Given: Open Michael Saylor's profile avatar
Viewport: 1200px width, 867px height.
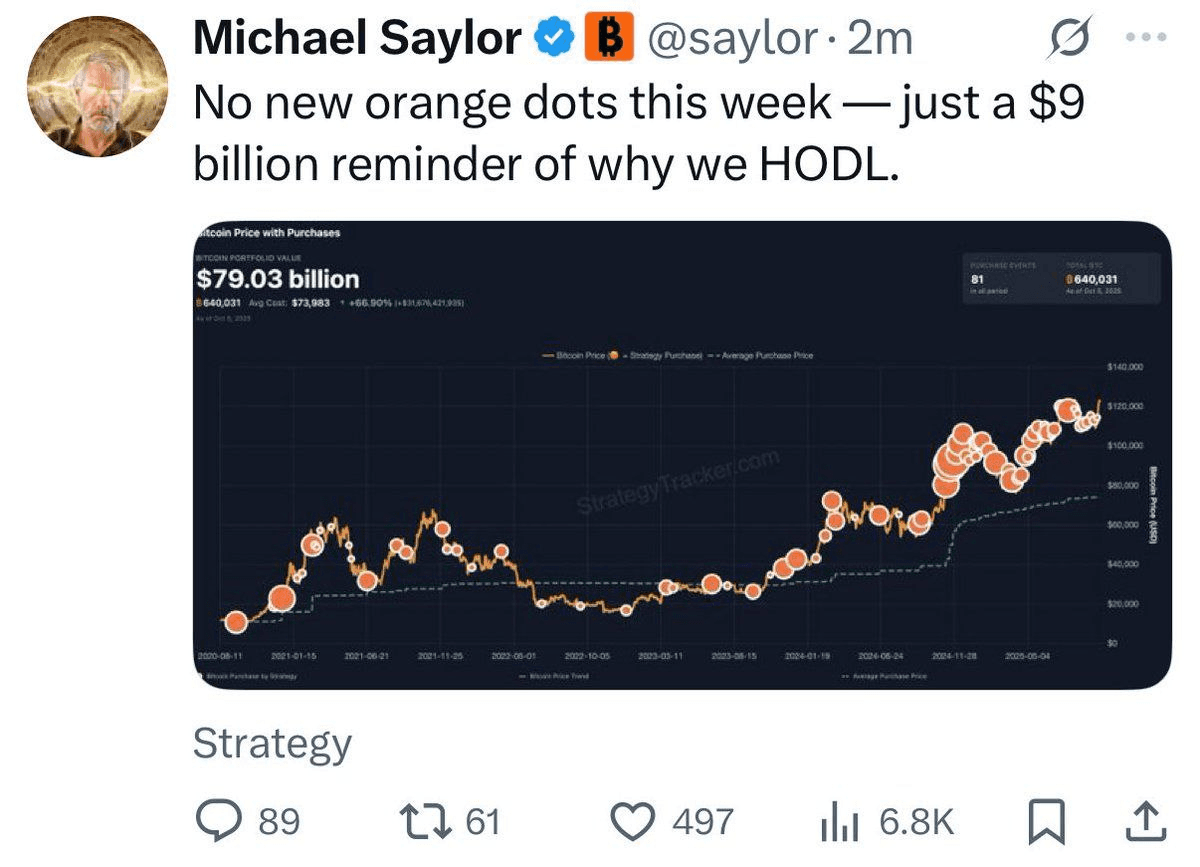Looking at the screenshot, I should click(x=97, y=86).
